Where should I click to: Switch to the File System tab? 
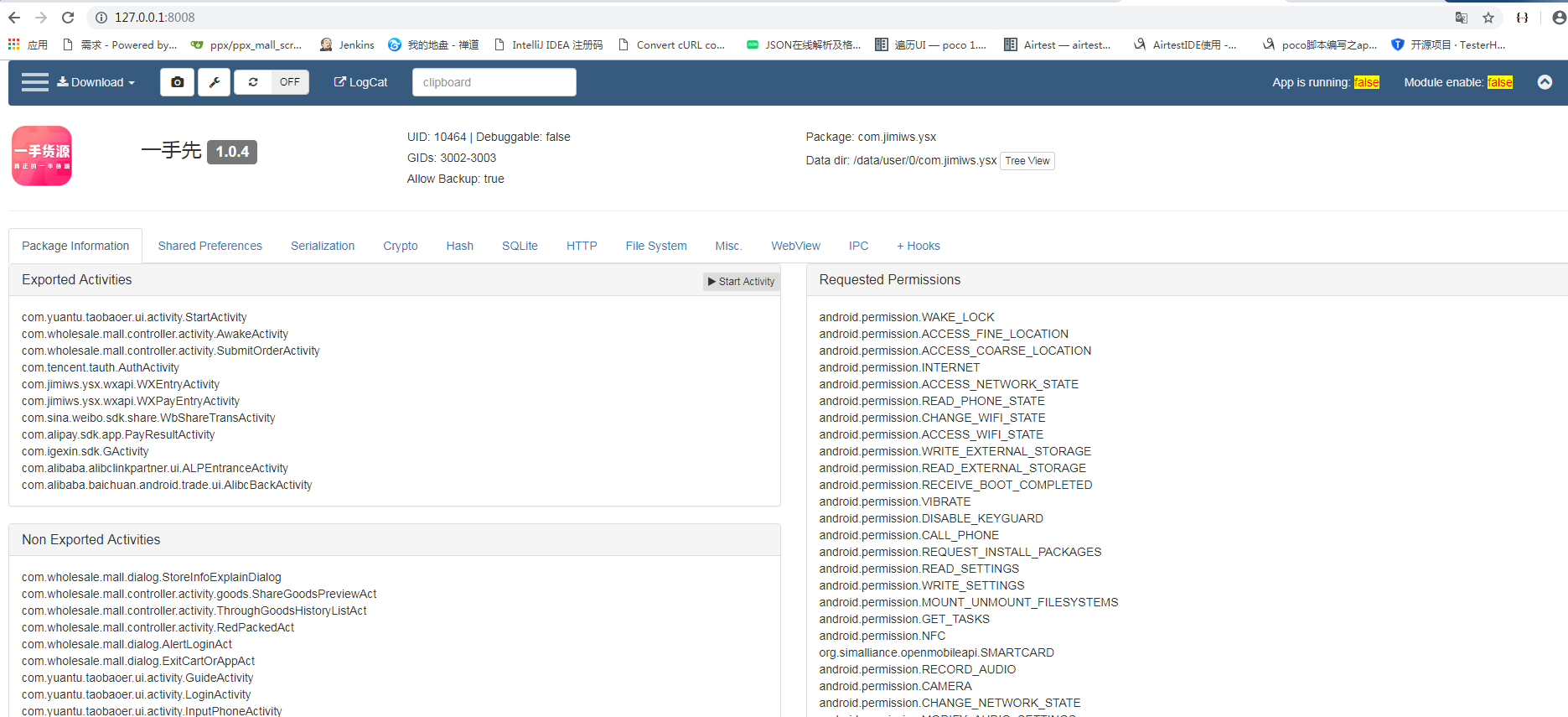(656, 246)
